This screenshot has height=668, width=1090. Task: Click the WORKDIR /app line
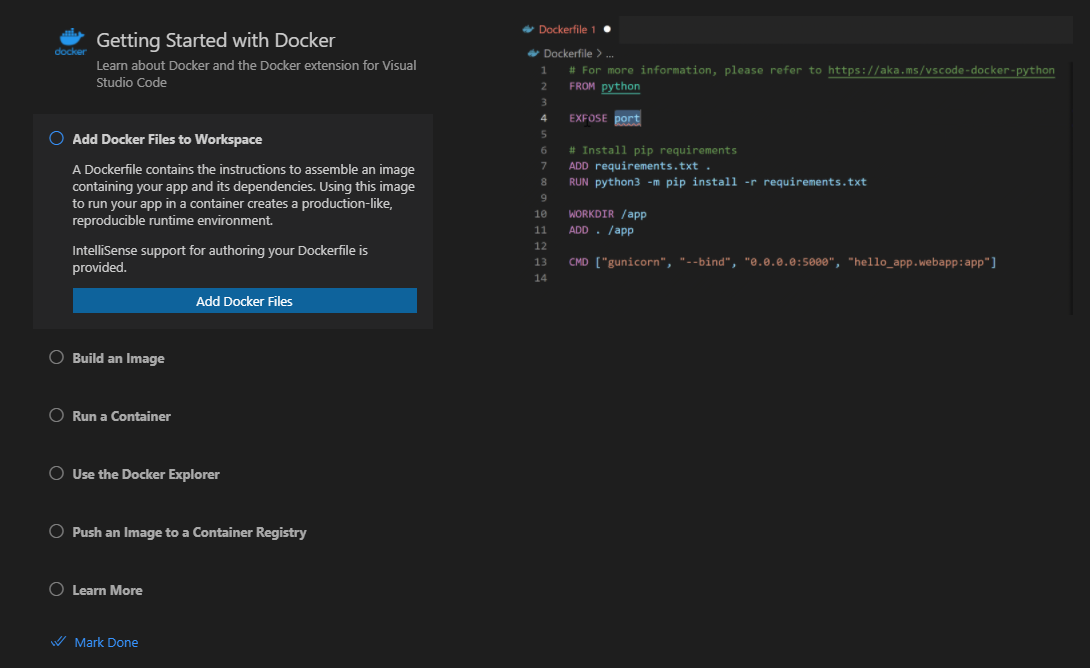[x=608, y=214]
